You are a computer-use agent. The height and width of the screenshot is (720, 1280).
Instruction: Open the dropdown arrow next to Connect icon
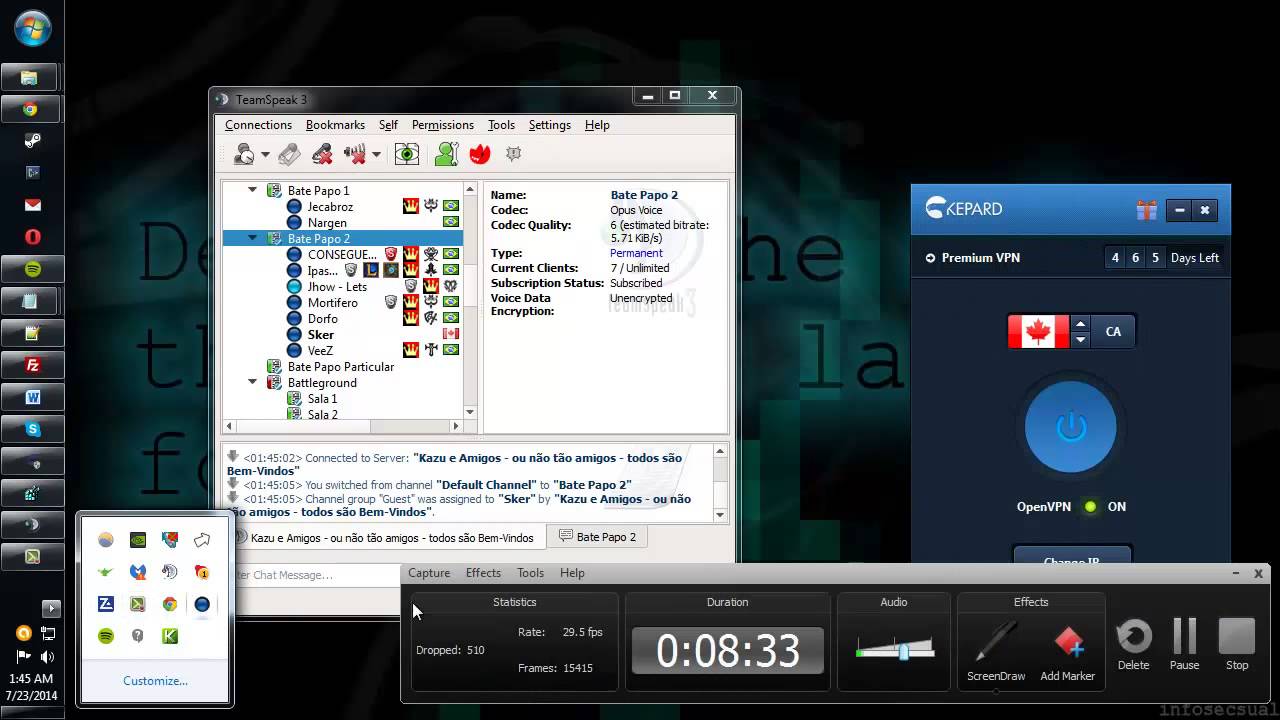[x=265, y=155]
